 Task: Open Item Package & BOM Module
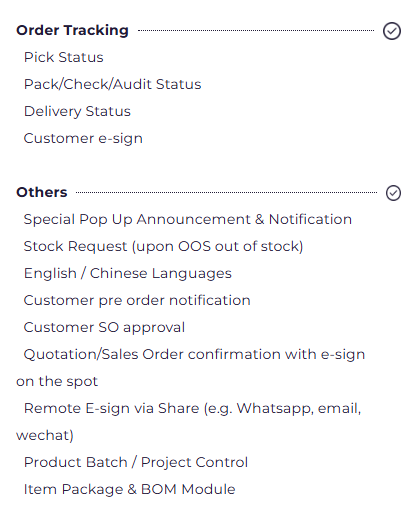(130, 490)
